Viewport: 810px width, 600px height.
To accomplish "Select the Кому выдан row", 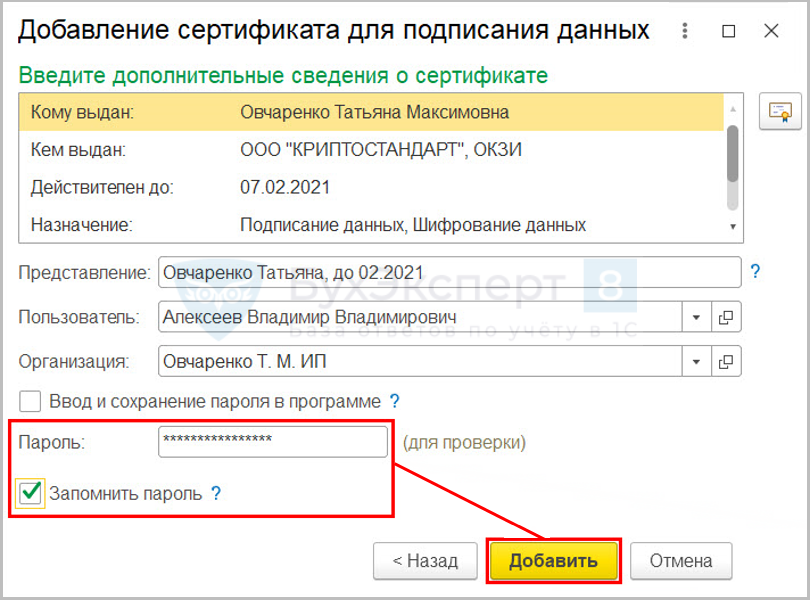I will pyautogui.click(x=371, y=112).
